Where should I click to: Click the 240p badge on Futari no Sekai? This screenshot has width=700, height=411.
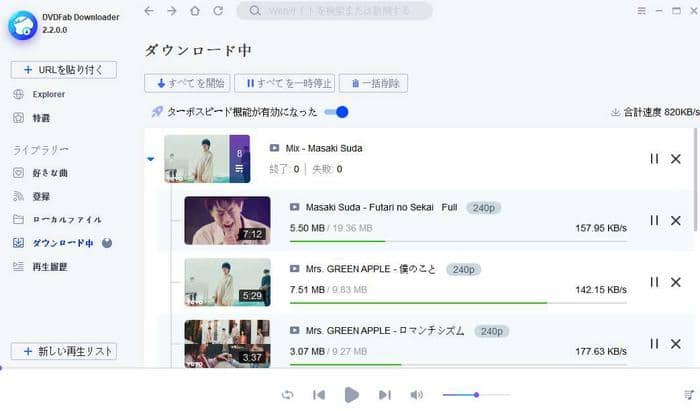pos(483,208)
